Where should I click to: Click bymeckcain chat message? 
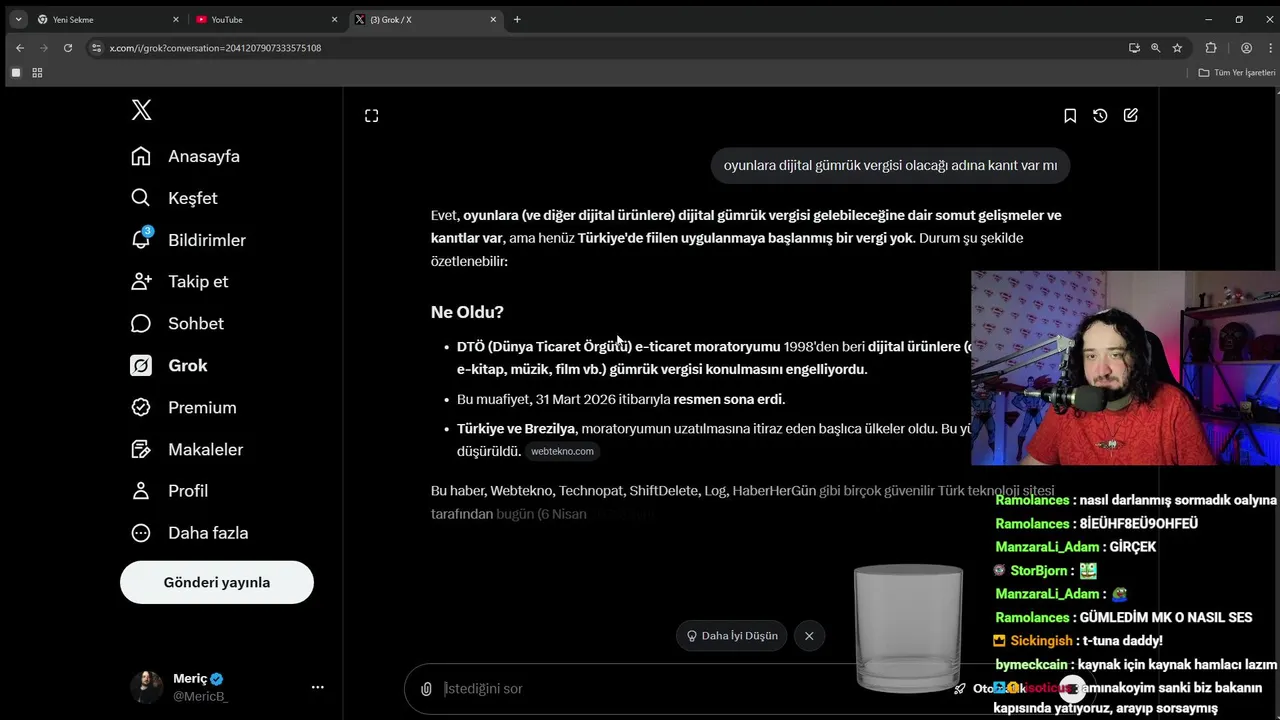pyautogui.click(x=1135, y=664)
